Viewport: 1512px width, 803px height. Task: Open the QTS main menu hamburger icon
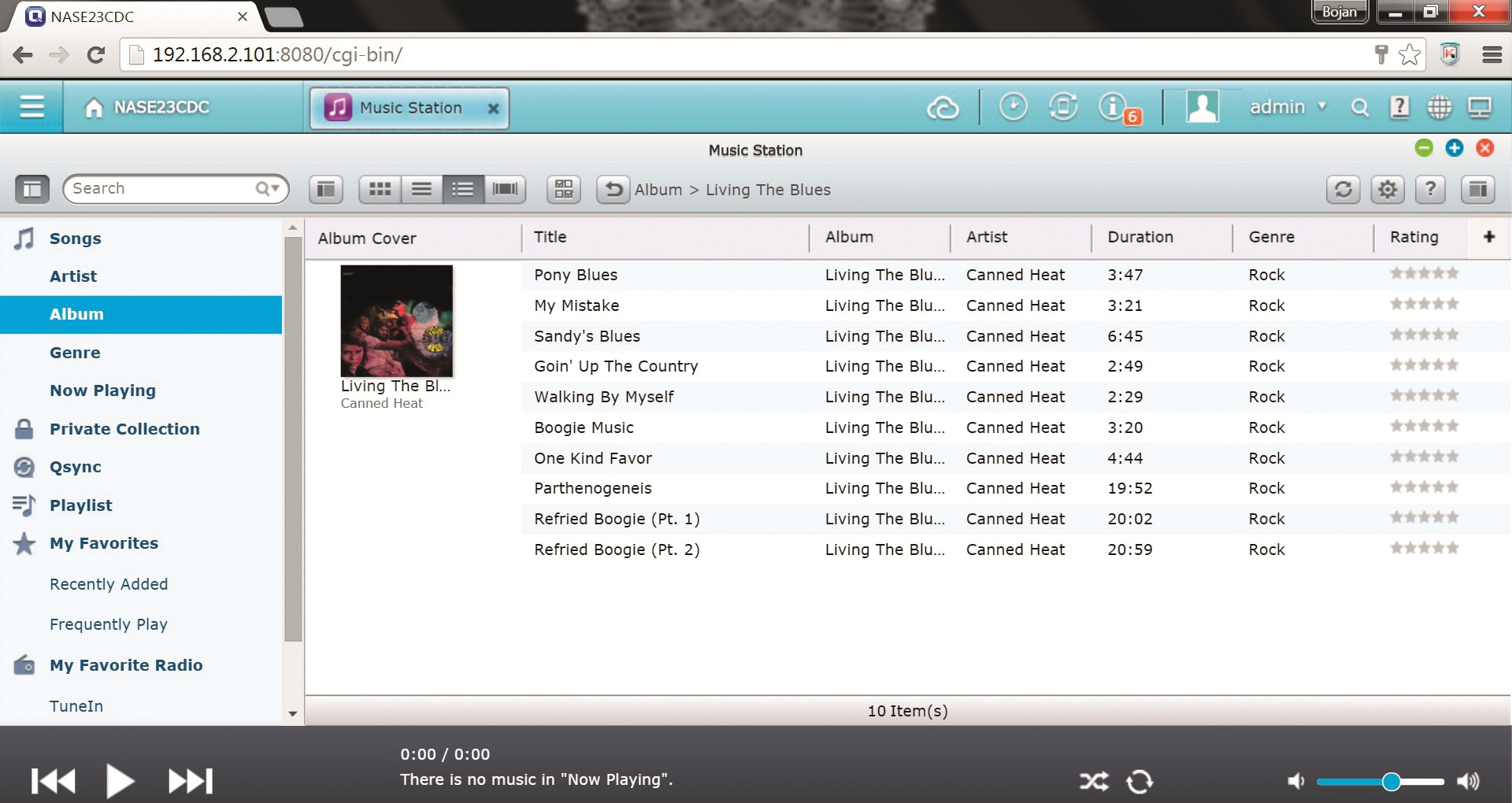(x=31, y=106)
